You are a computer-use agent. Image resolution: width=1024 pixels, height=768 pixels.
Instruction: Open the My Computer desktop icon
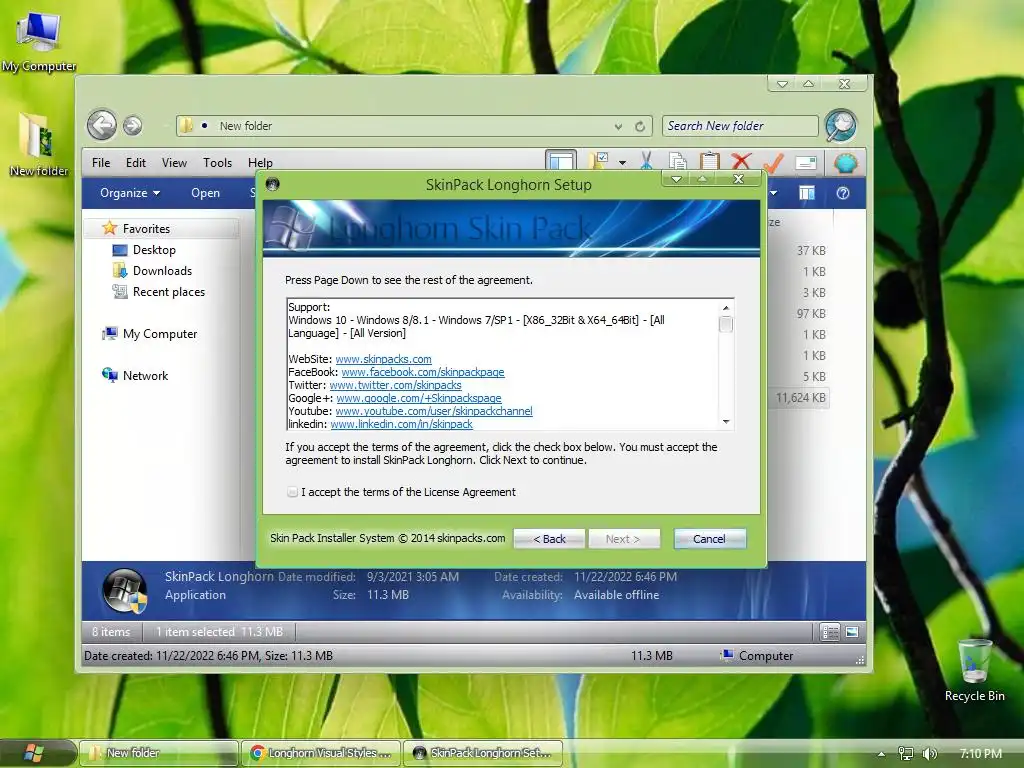point(39,40)
